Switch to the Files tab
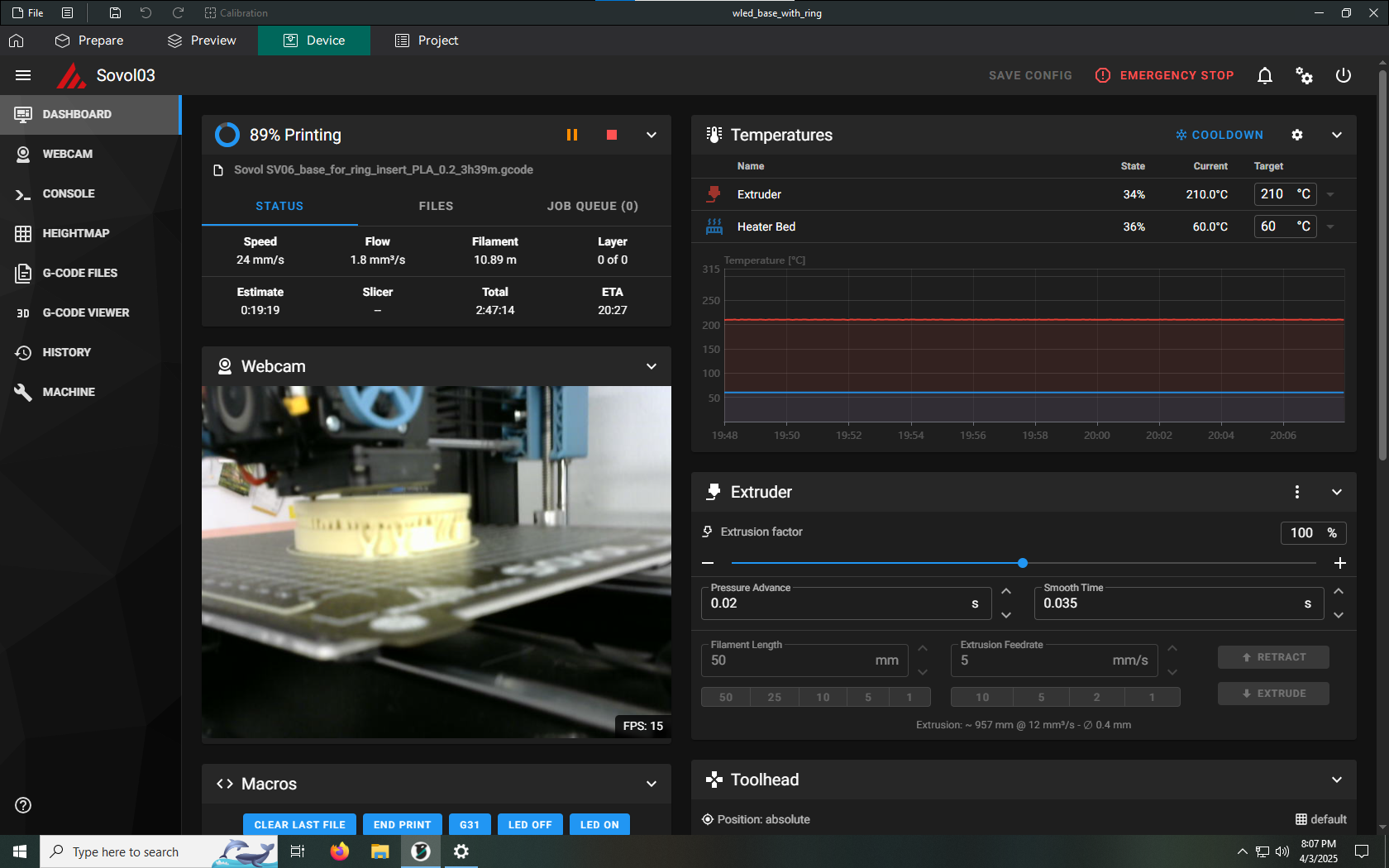This screenshot has height=868, width=1389. click(x=436, y=206)
